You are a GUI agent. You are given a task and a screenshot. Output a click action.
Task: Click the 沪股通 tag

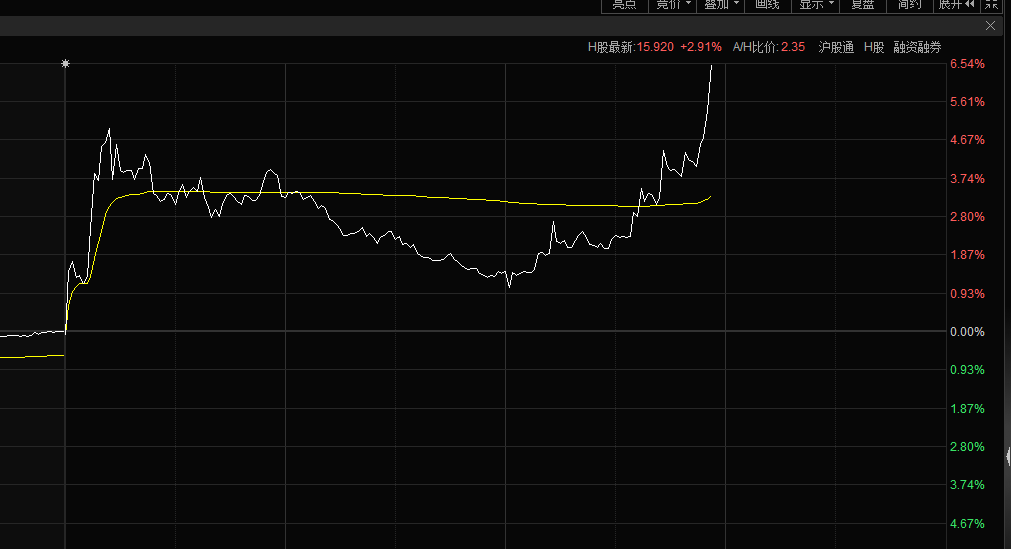coord(836,47)
